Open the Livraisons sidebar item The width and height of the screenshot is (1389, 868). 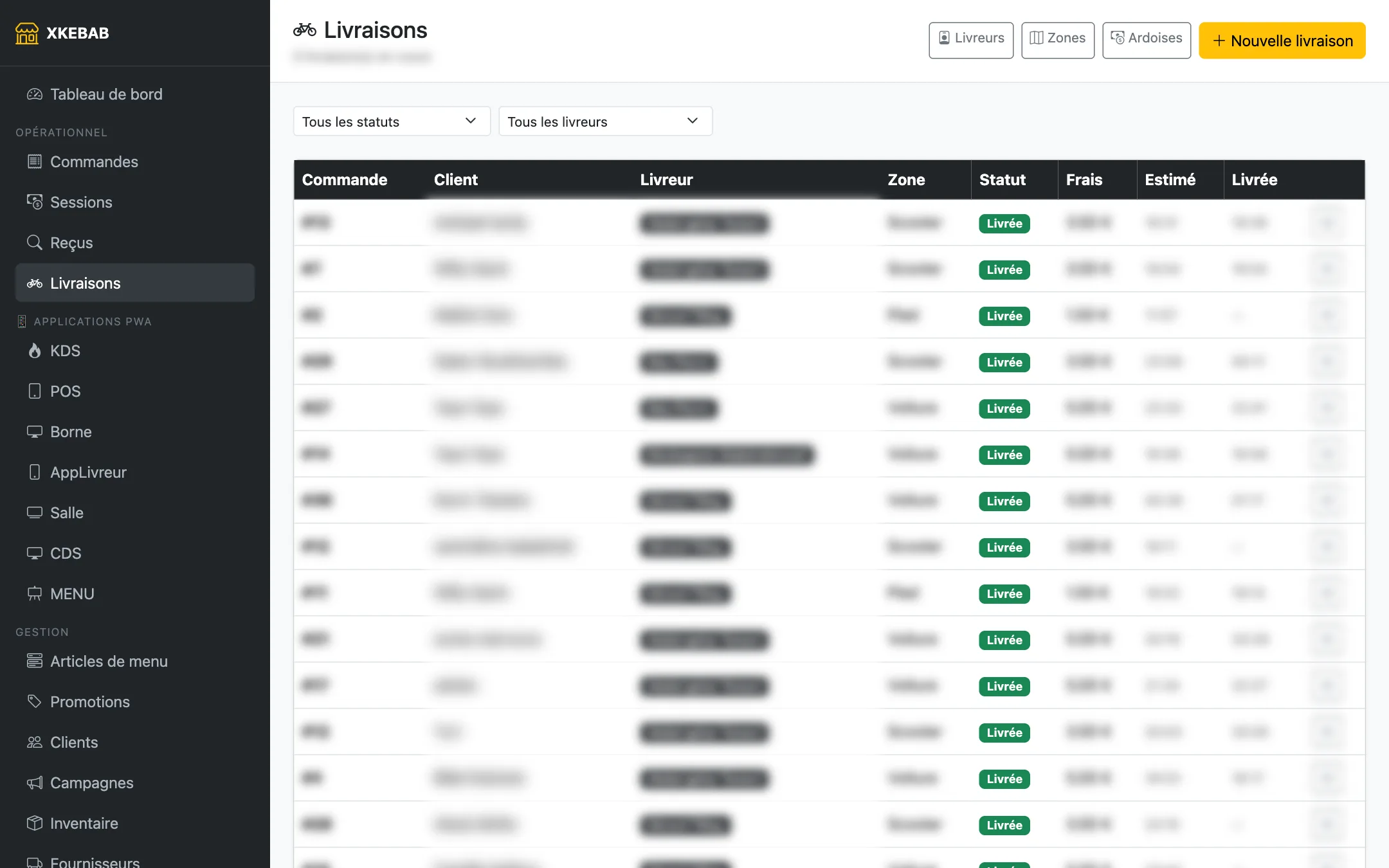135,283
